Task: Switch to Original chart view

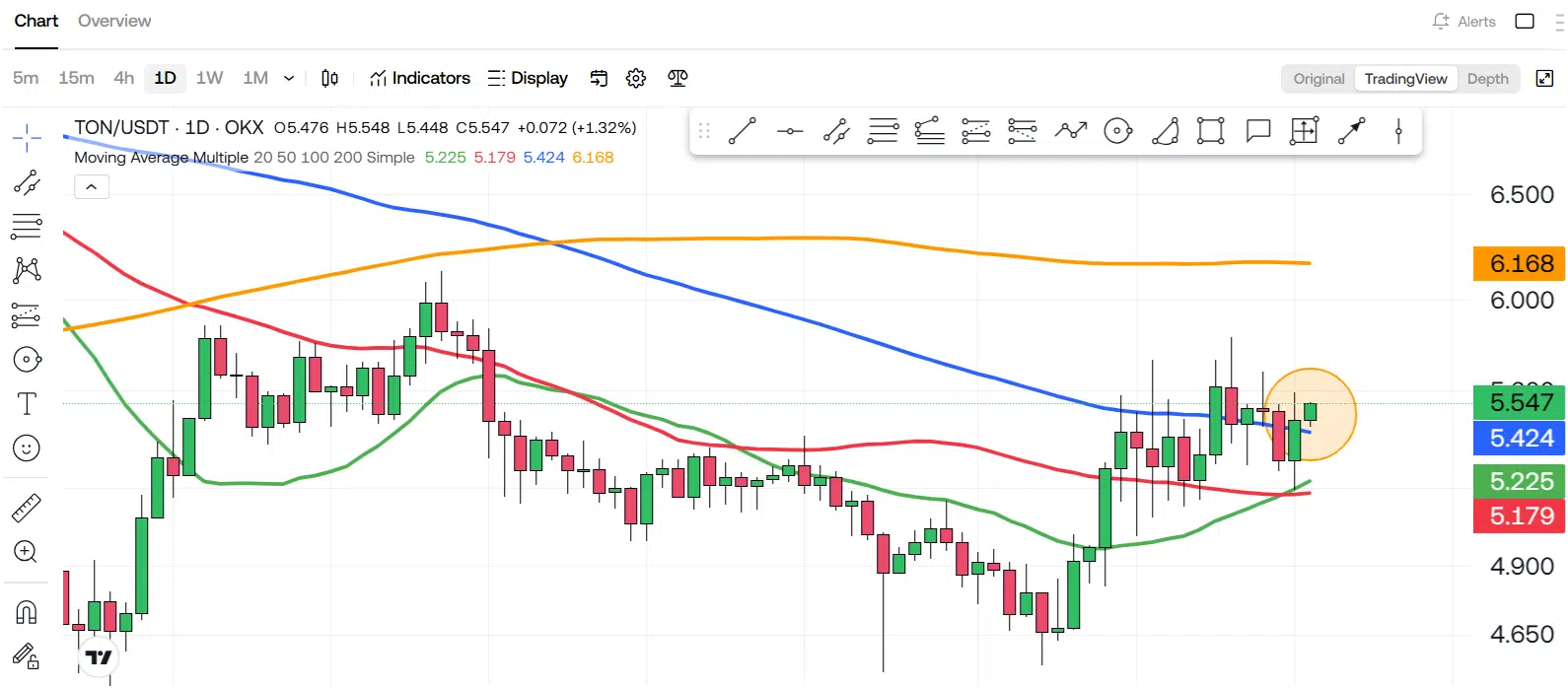Action: pyautogui.click(x=1319, y=79)
